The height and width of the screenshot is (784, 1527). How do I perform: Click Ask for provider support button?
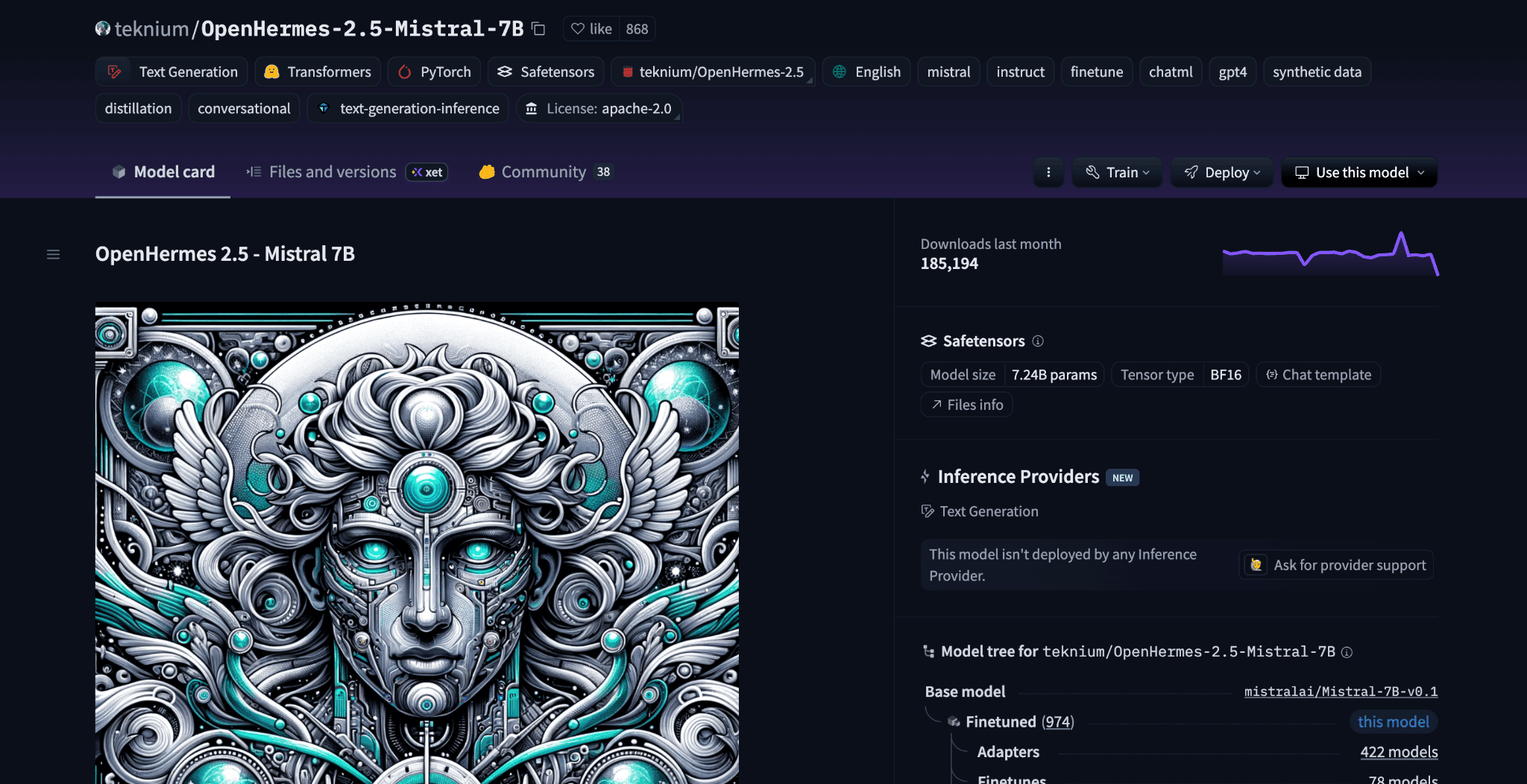point(1336,565)
